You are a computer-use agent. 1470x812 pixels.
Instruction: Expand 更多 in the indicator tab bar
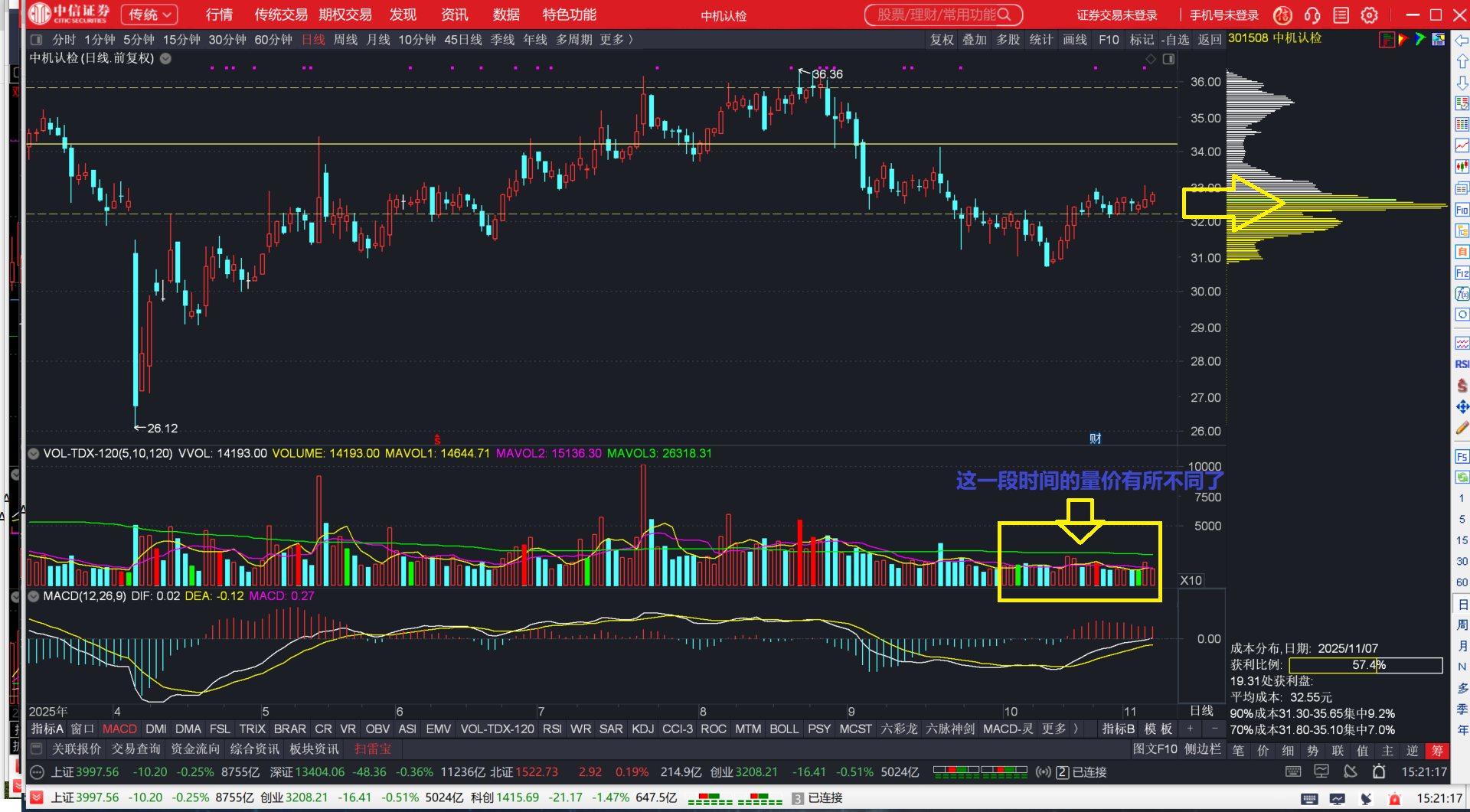click(x=1060, y=729)
